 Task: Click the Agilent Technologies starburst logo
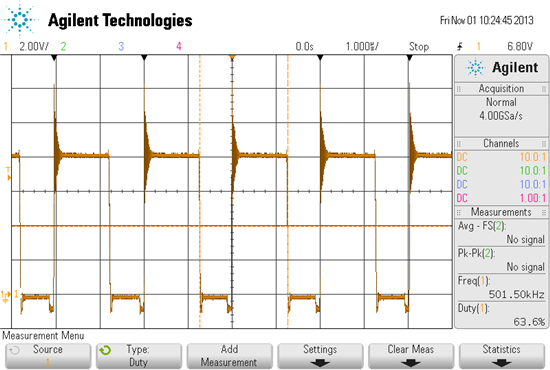coord(20,19)
